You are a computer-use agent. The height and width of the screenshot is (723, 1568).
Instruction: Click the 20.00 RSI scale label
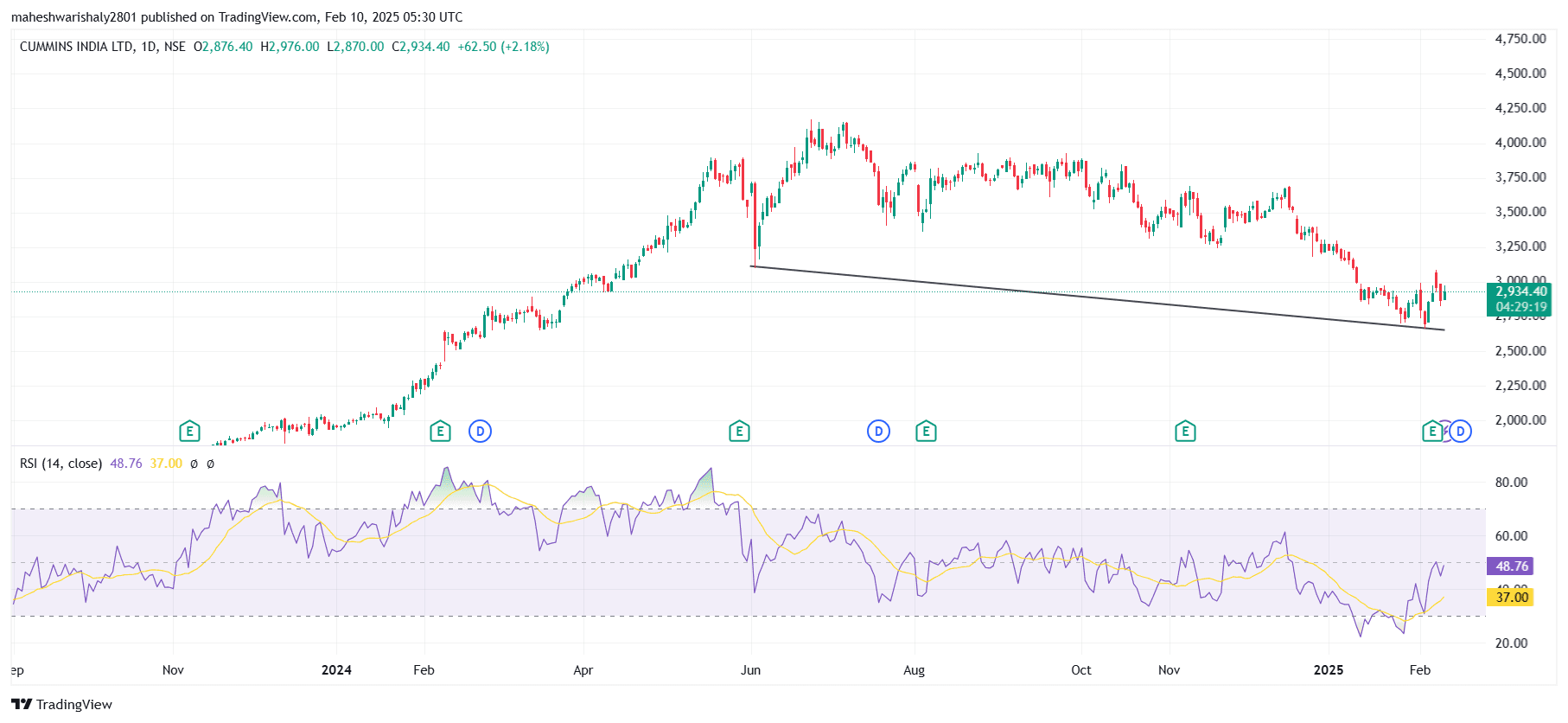click(x=1512, y=643)
